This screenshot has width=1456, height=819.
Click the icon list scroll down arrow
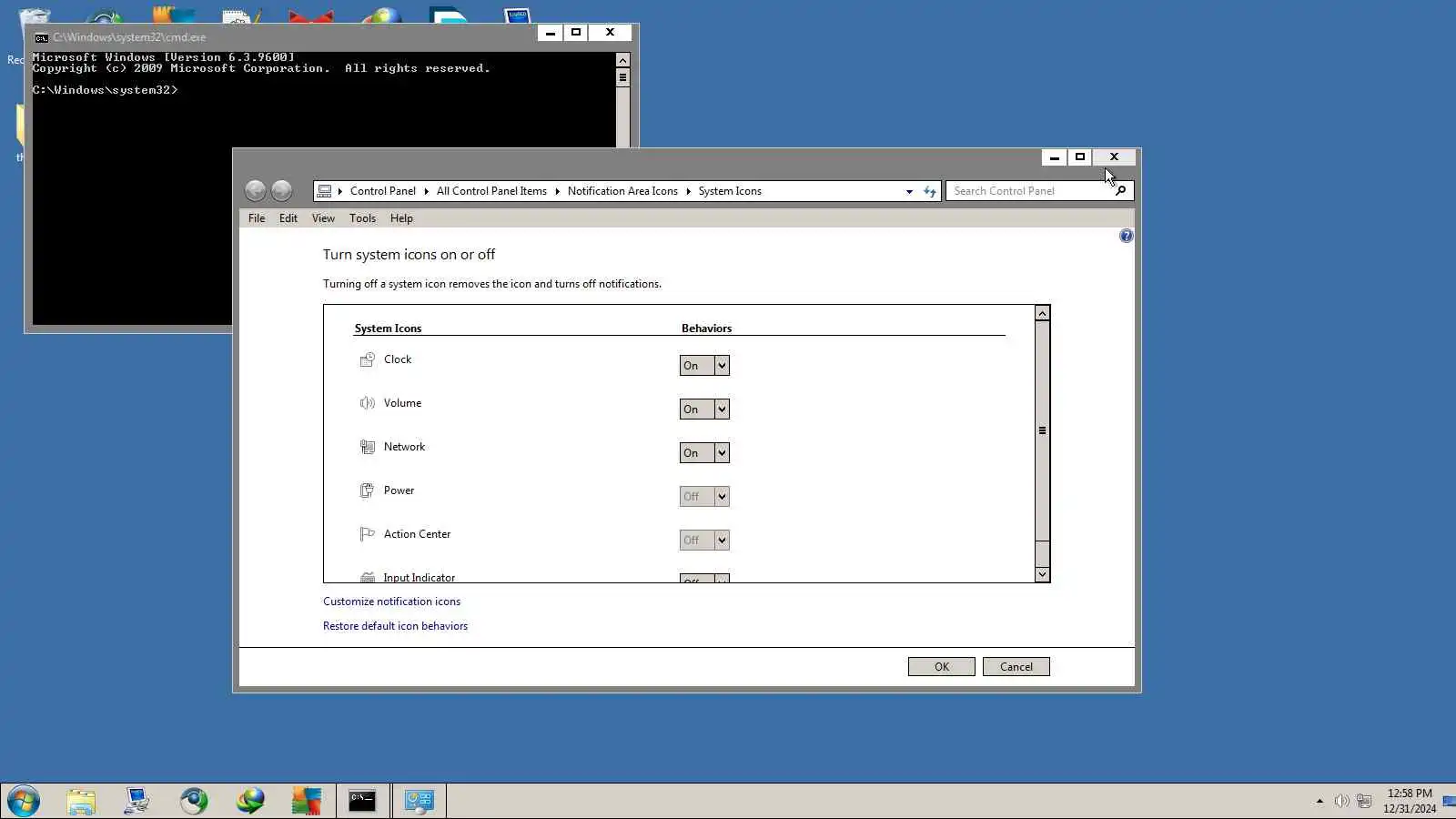(x=1042, y=574)
